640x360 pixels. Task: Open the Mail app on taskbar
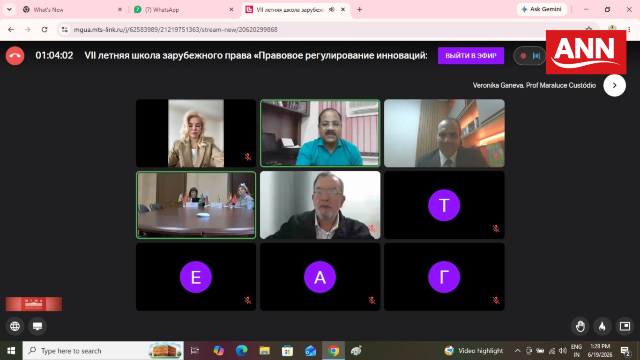(310, 351)
